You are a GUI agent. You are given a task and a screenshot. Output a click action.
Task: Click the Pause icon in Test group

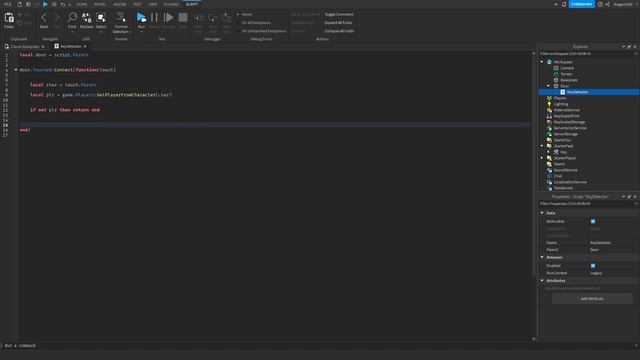click(154, 18)
